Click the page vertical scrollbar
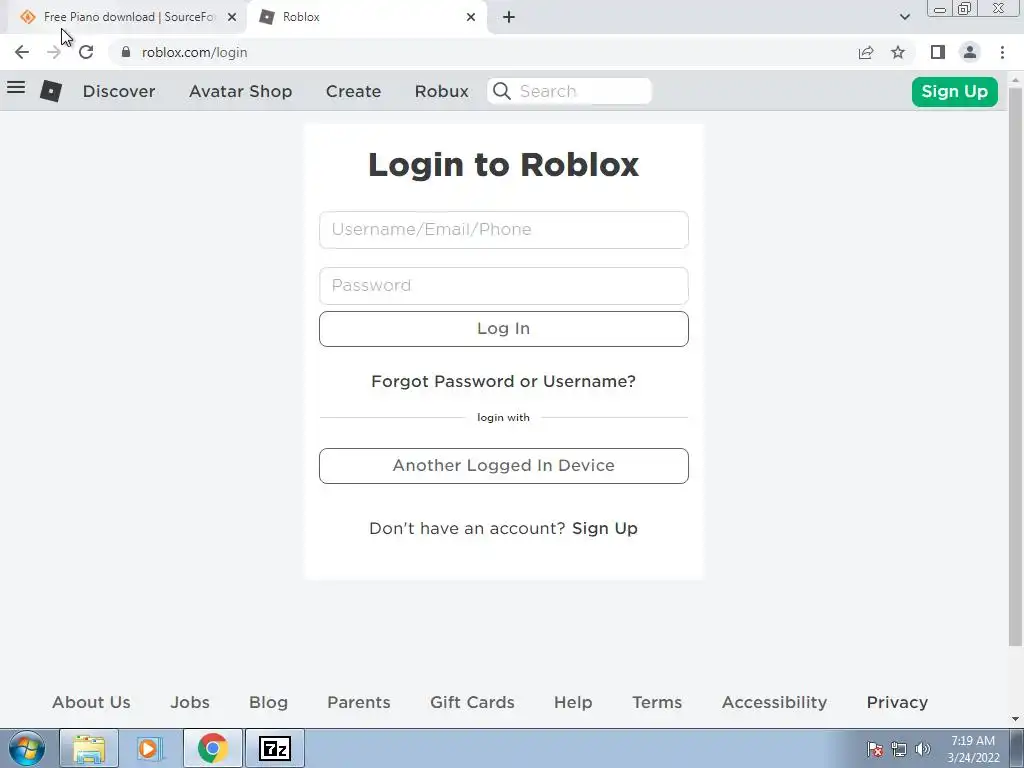Image resolution: width=1024 pixels, height=768 pixels. (1016, 366)
